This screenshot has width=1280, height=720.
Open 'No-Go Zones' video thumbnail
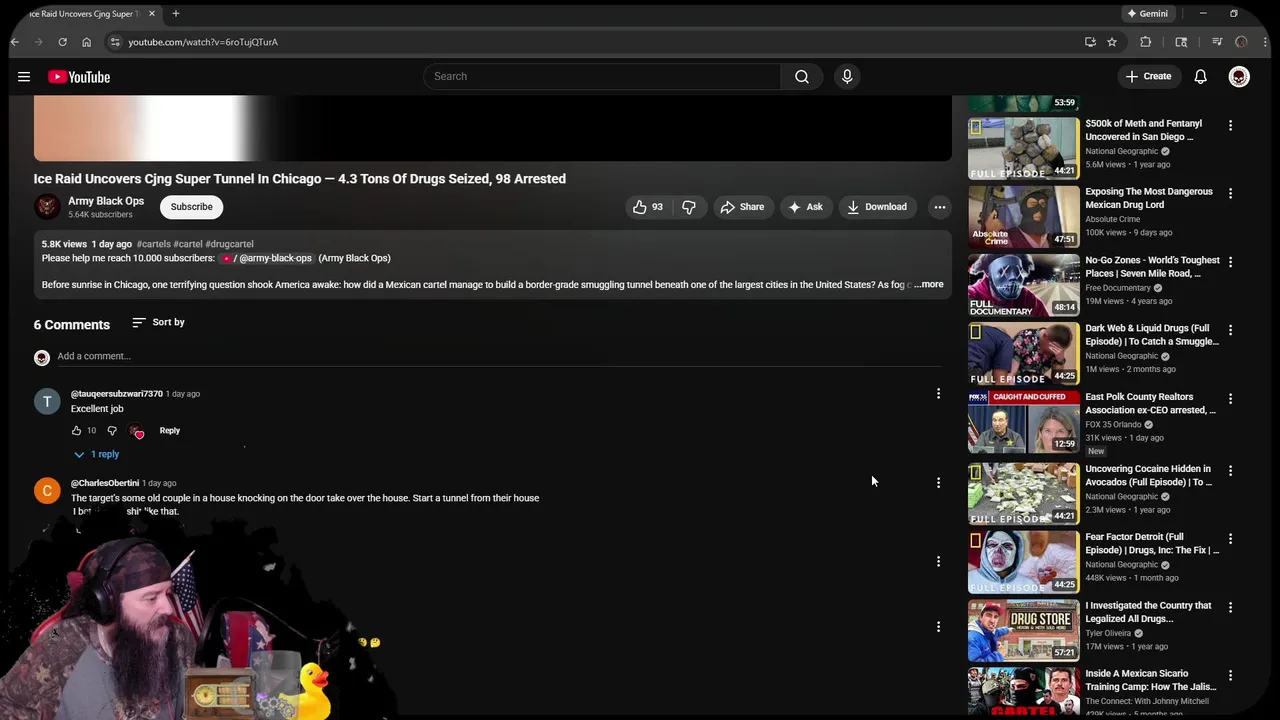click(x=1023, y=285)
